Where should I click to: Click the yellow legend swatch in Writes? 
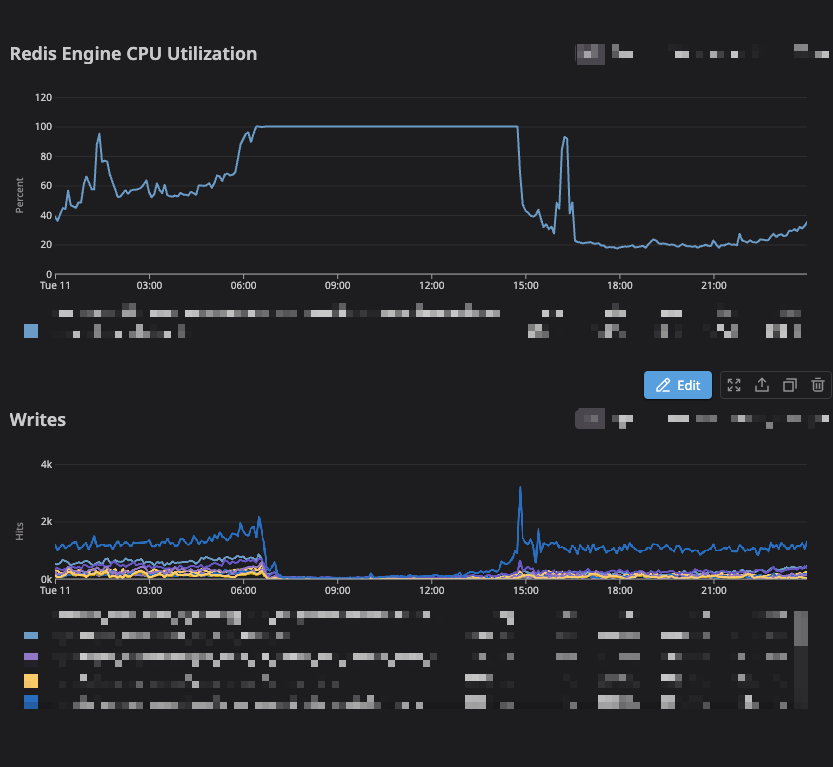(x=31, y=680)
